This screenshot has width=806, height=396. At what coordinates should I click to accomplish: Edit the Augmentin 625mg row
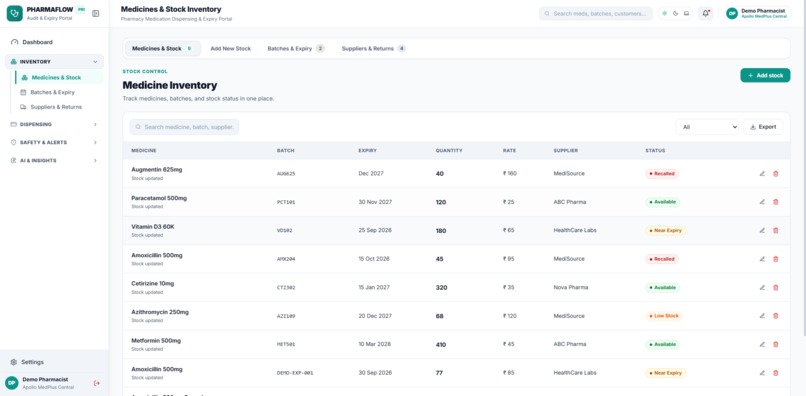(762, 174)
